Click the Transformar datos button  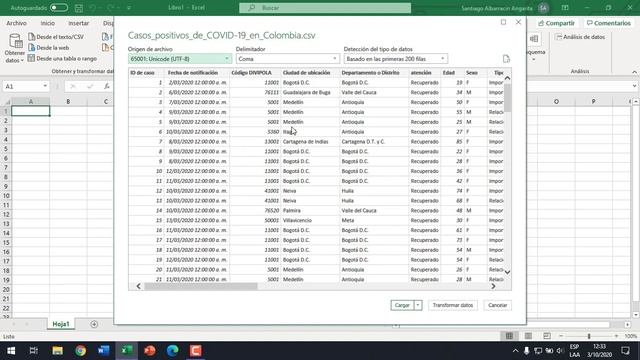click(453, 305)
